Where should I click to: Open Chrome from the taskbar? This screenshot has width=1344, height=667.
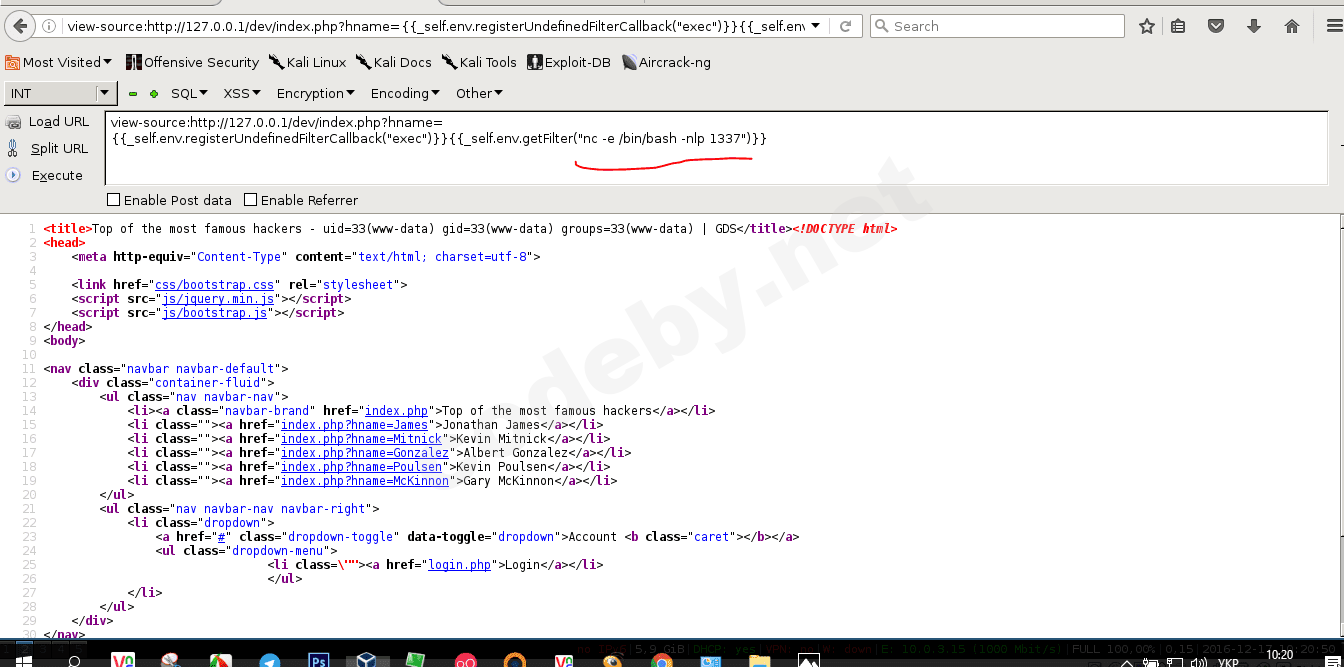pos(661,660)
